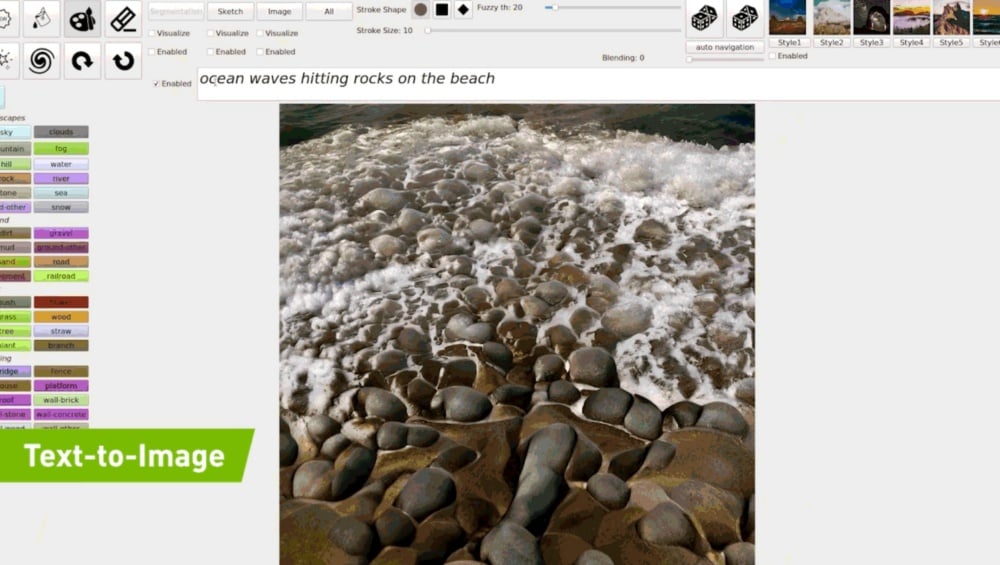Choose the black square stroke shape

(442, 10)
